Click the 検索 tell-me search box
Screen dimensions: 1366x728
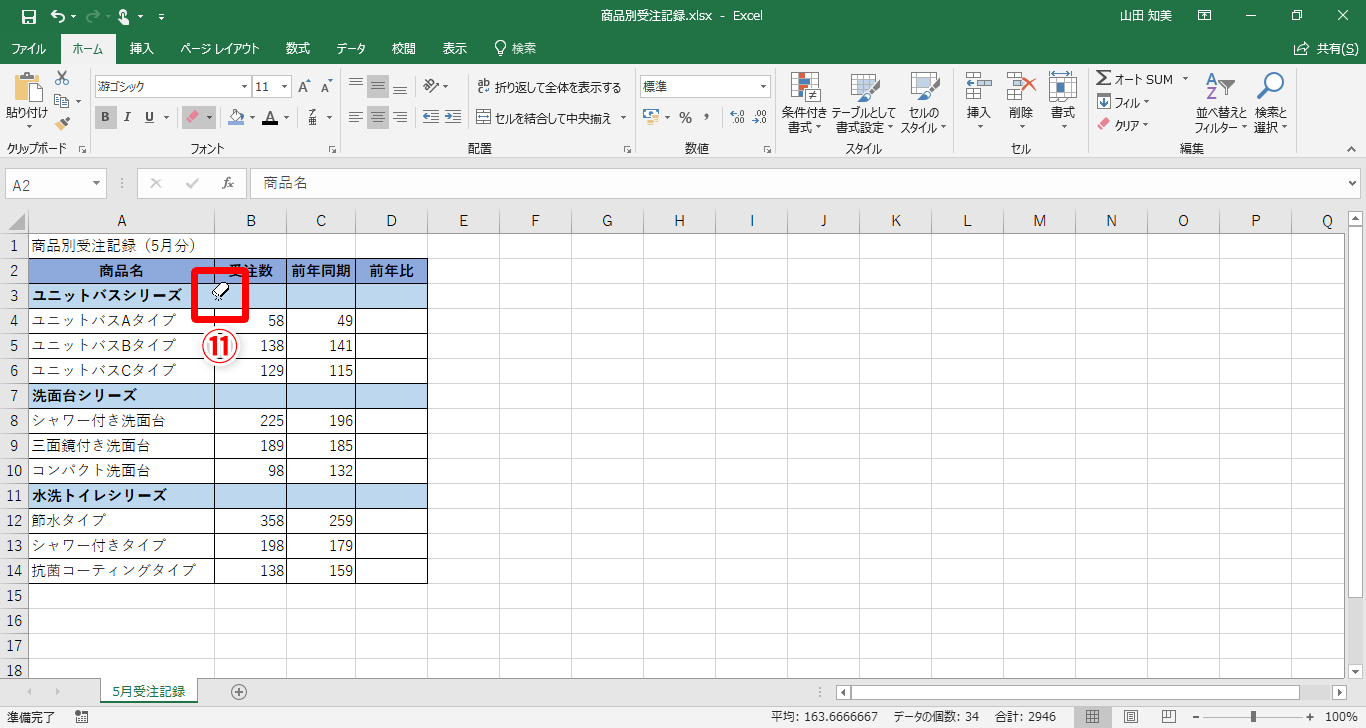pyautogui.click(x=516, y=48)
